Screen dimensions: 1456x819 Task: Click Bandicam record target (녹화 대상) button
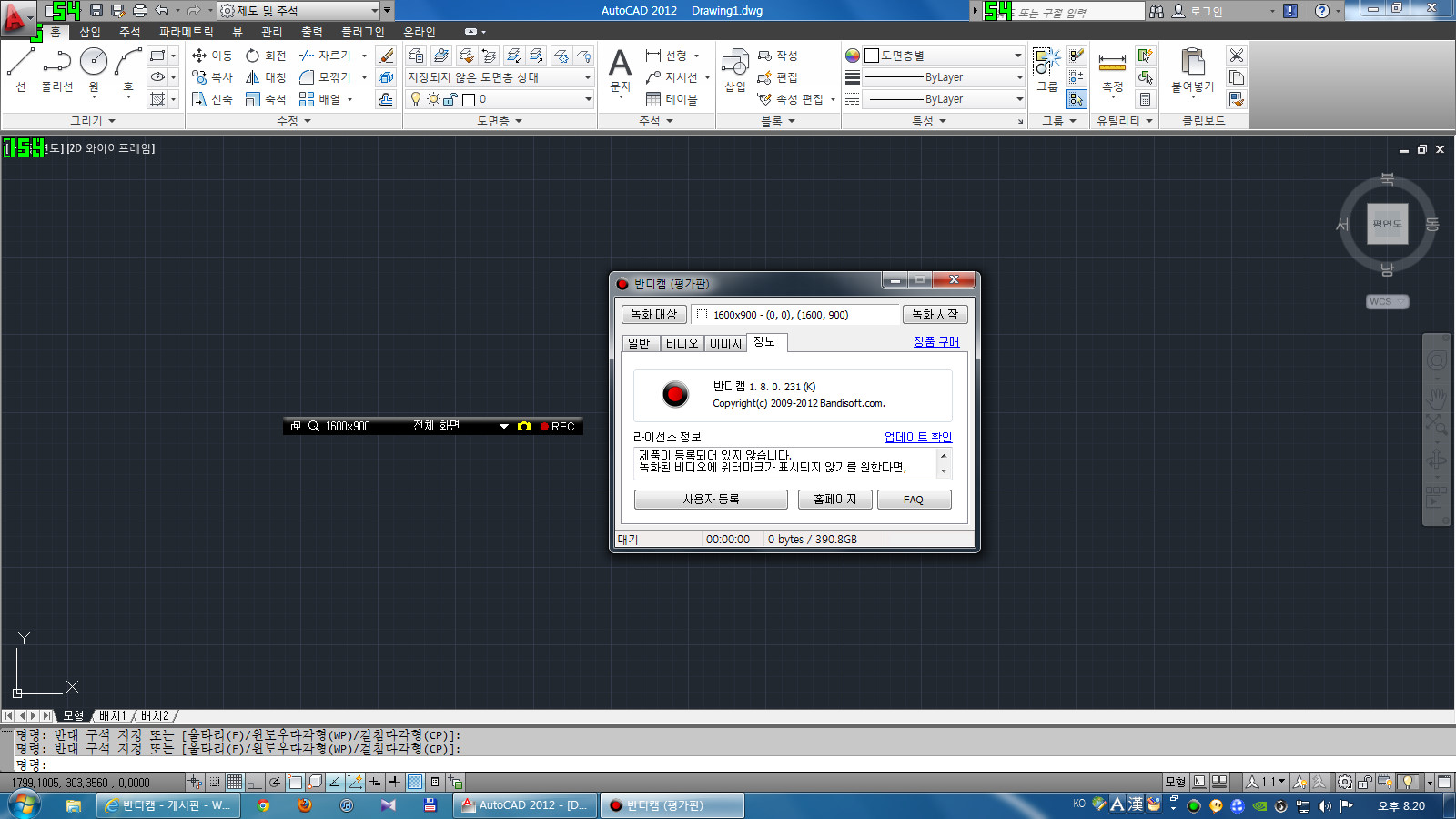coord(653,314)
